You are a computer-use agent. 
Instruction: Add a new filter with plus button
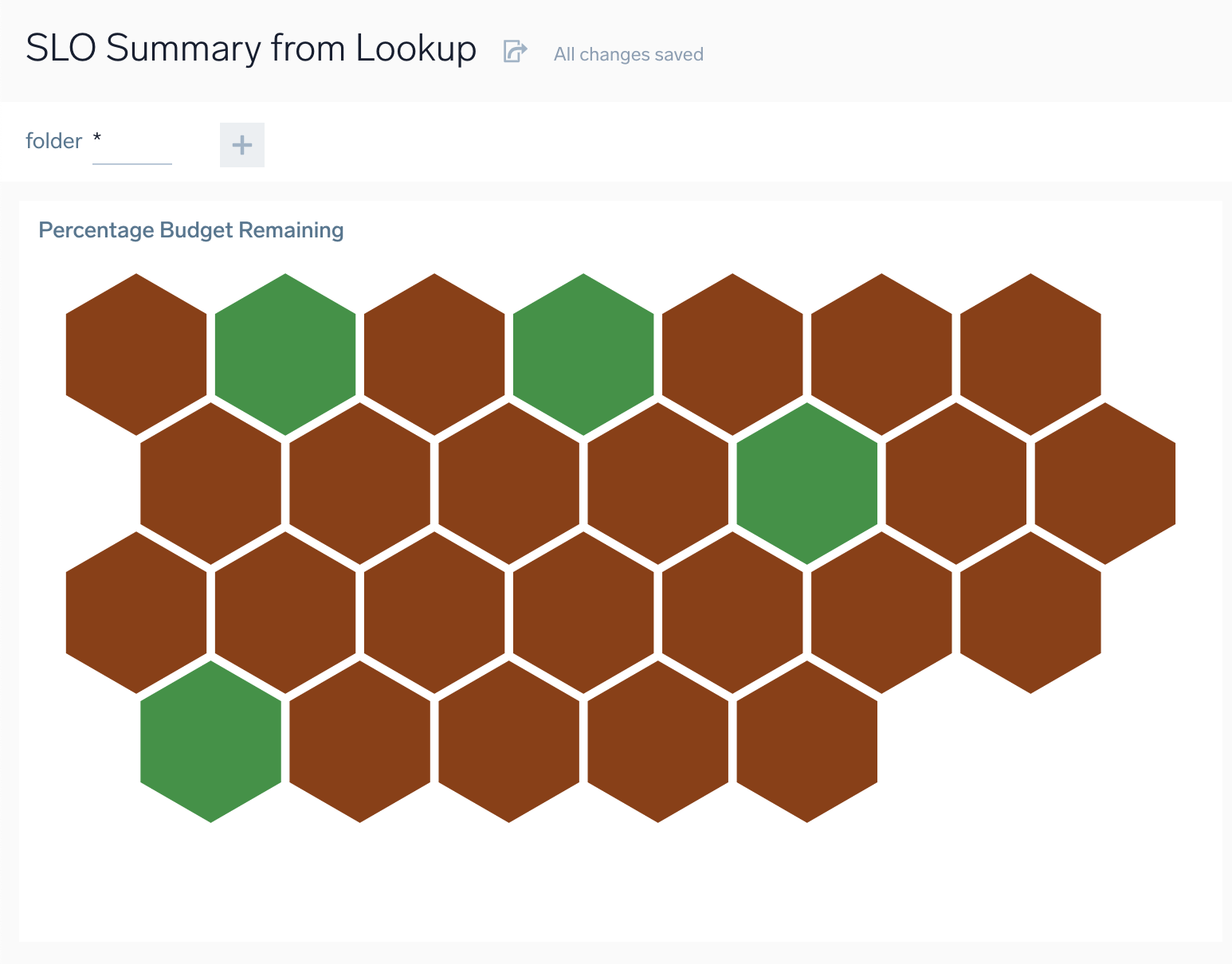(x=241, y=145)
